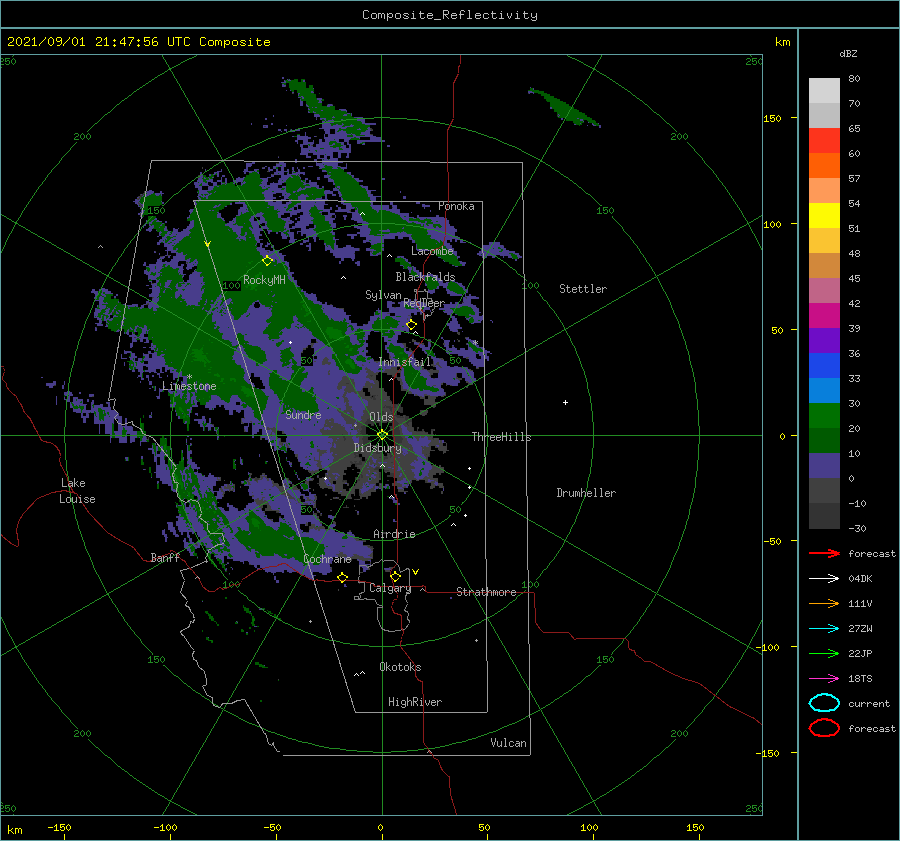Click the 'current' legend text

tap(869, 703)
